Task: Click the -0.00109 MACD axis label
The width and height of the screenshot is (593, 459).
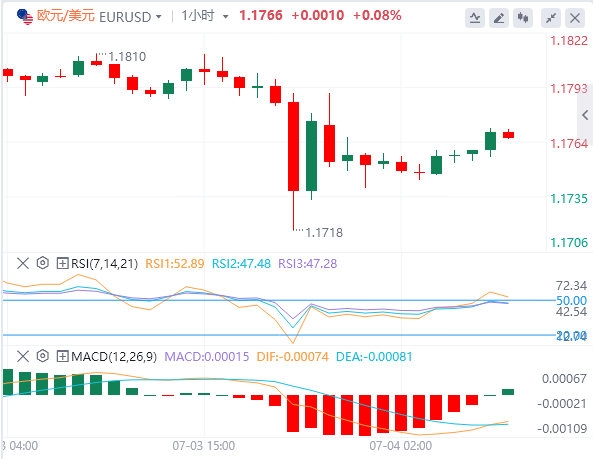Action: point(562,429)
